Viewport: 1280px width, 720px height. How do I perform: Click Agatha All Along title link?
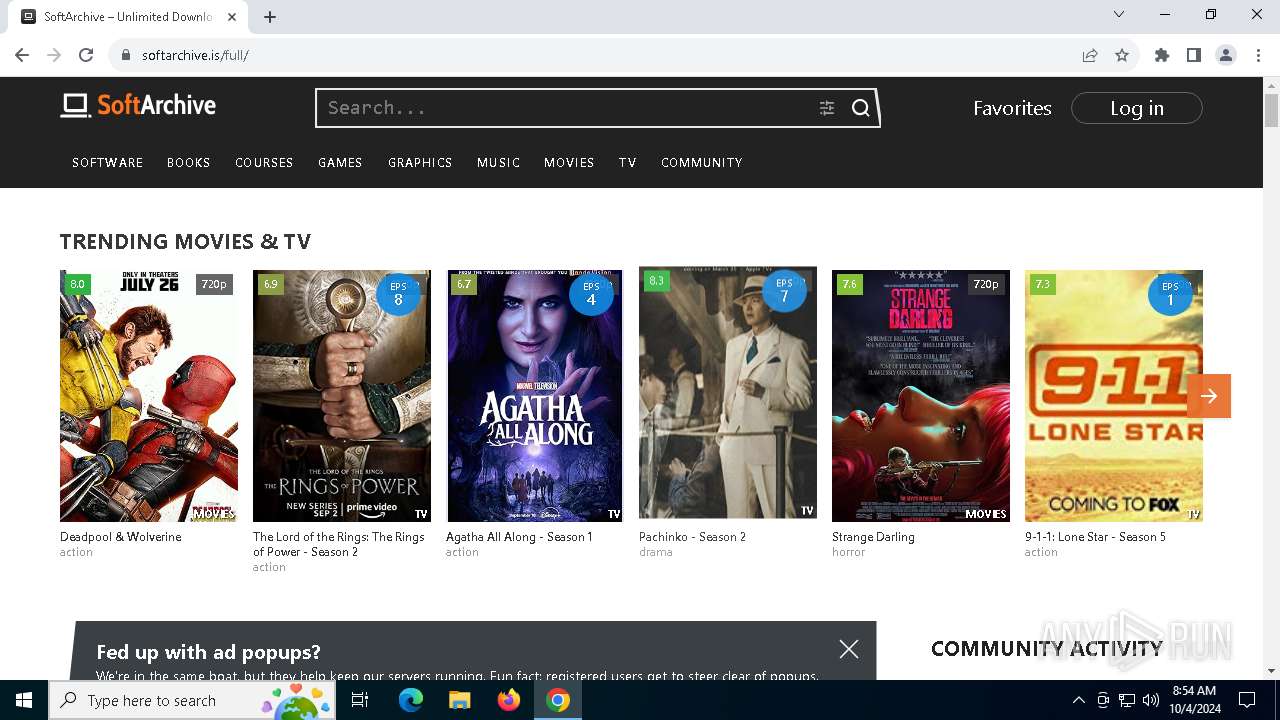519,537
